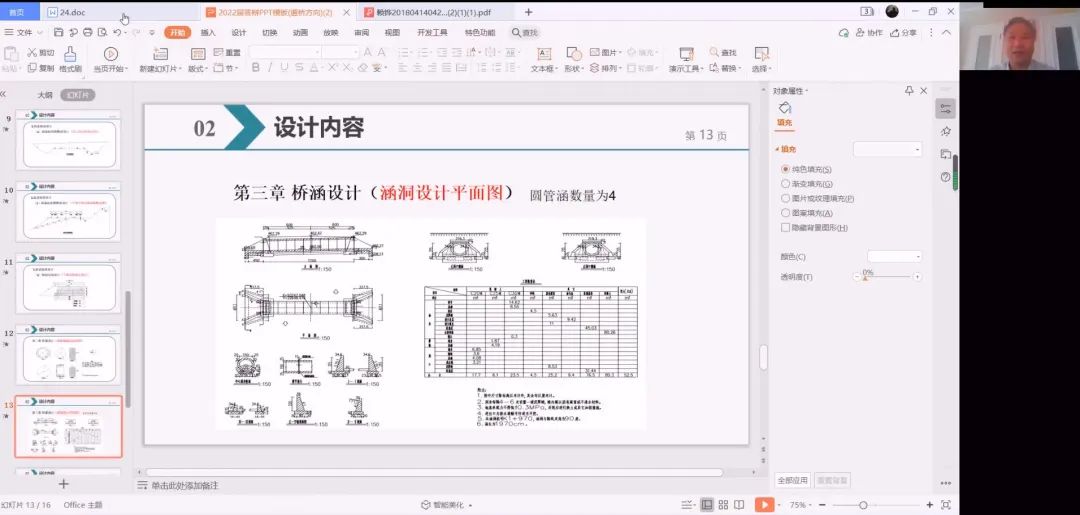Click the Copy (复制) icon
1080x515 pixels.
(32, 68)
